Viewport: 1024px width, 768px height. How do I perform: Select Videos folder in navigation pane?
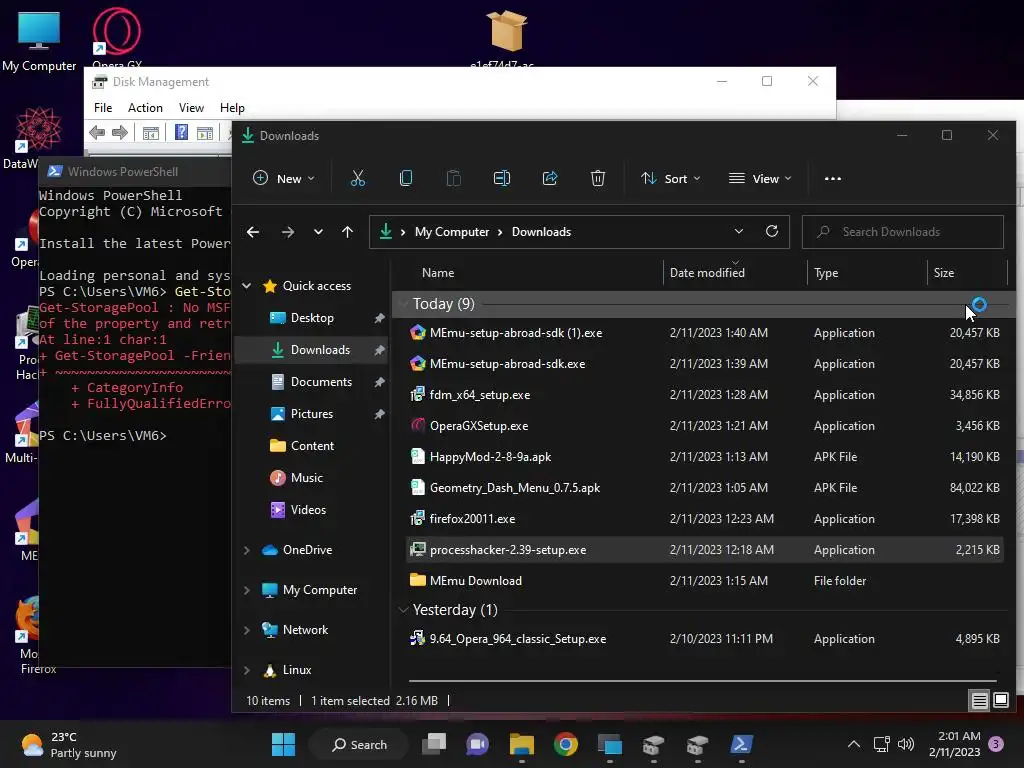click(x=308, y=510)
